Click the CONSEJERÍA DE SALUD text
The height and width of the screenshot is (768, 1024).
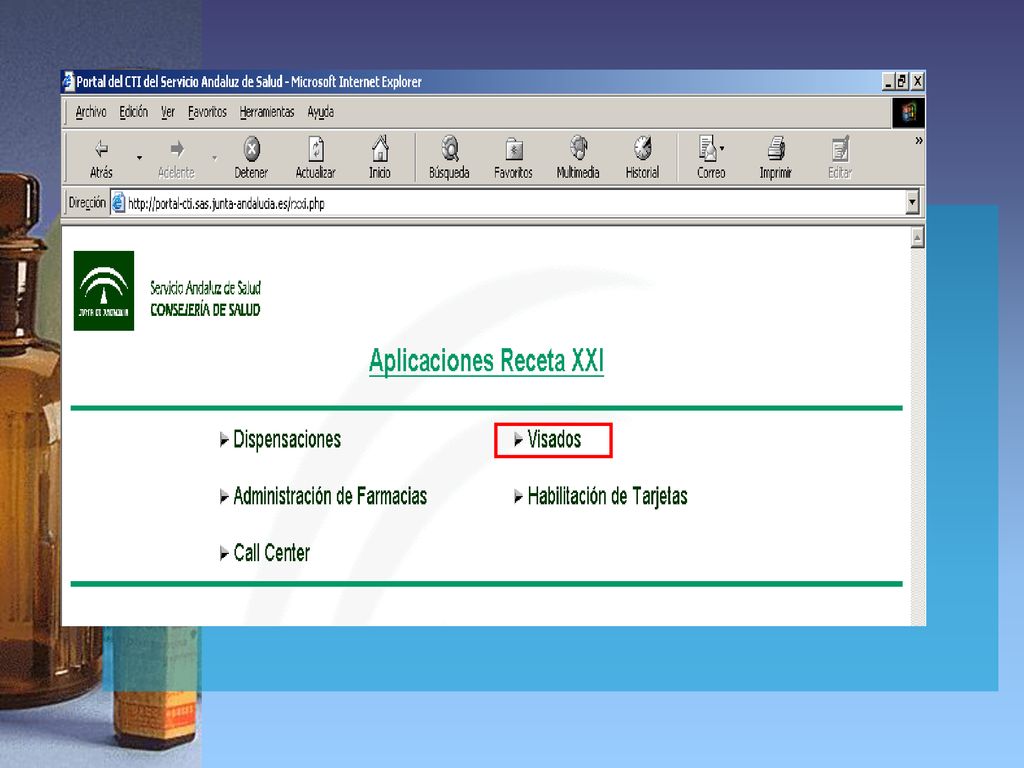(x=205, y=310)
